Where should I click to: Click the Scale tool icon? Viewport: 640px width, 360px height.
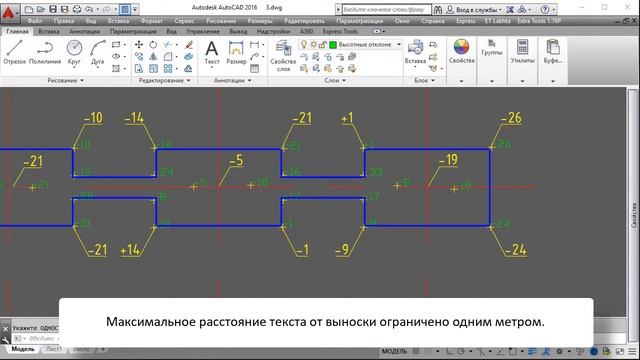(153, 69)
